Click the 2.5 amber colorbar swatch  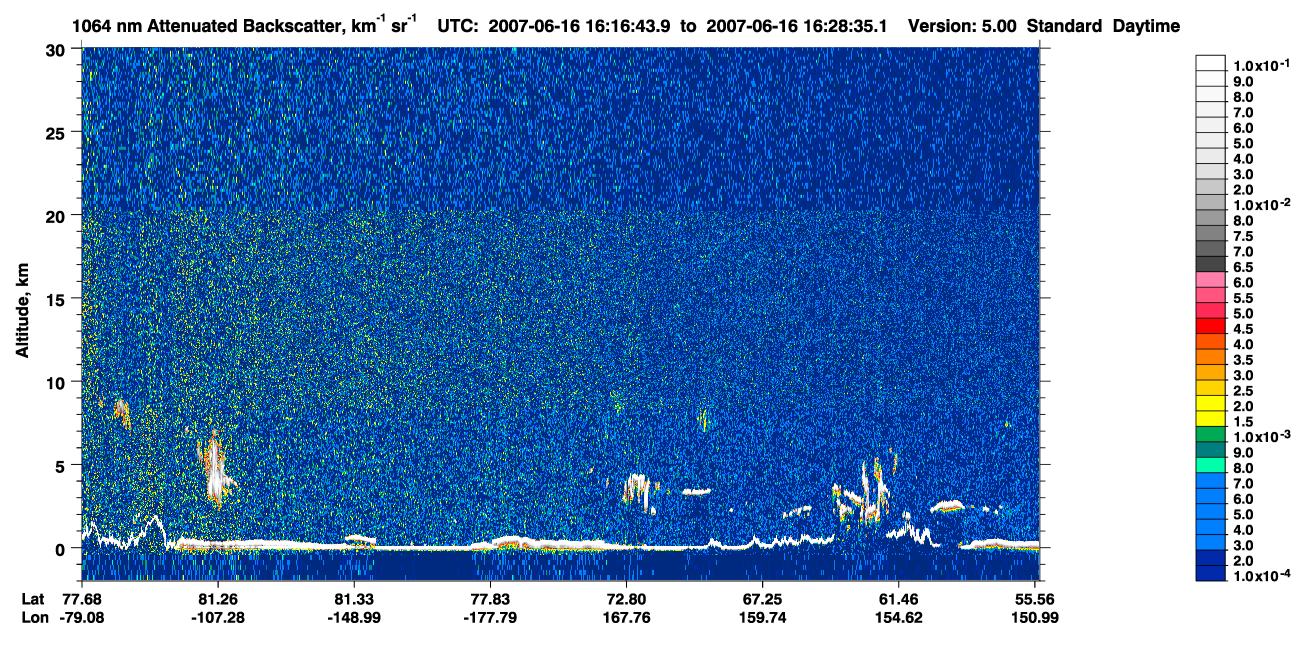point(1211,388)
